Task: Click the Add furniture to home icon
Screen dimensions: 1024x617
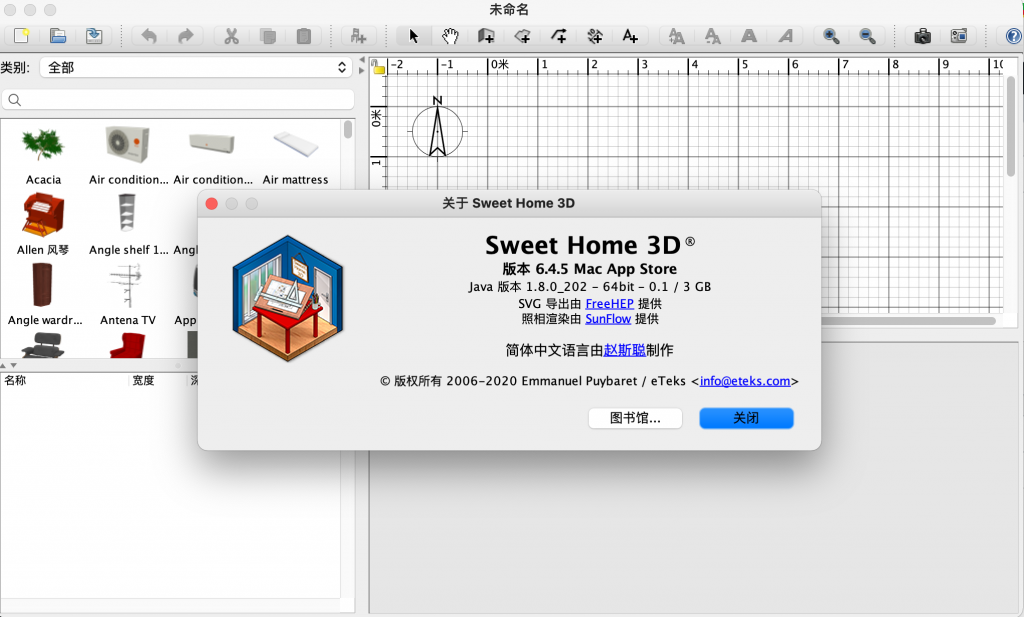Action: point(358,36)
